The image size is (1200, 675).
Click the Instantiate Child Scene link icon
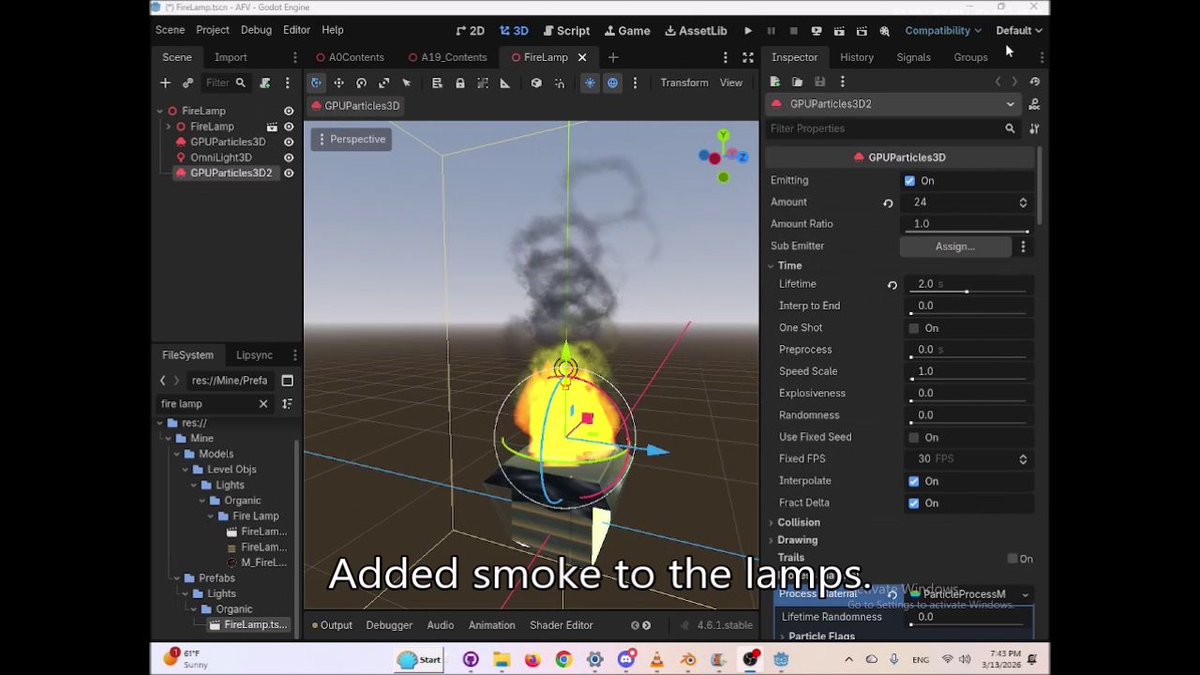(187, 83)
